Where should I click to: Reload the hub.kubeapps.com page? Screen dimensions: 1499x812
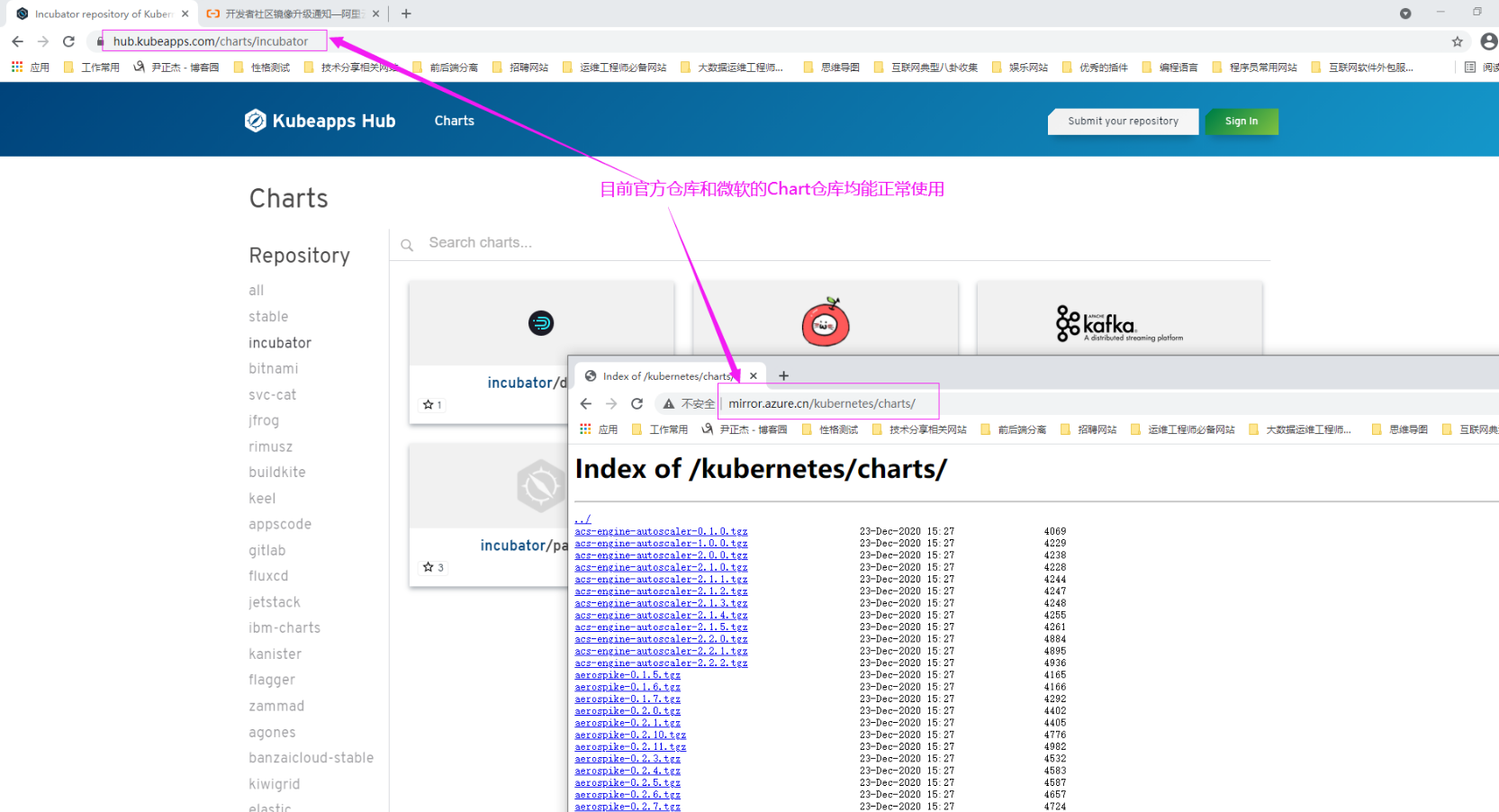68,41
